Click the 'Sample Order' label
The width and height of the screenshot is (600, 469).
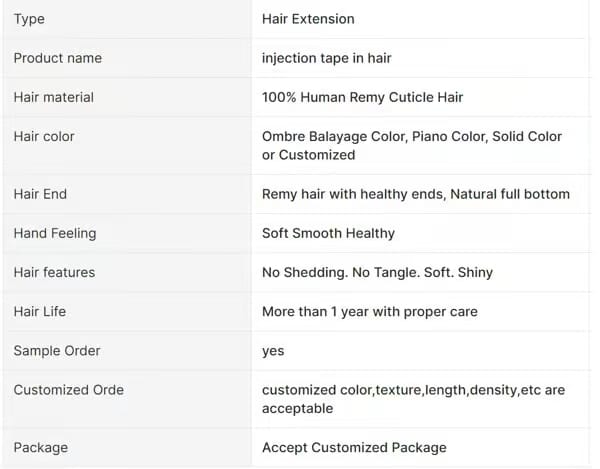pos(57,350)
